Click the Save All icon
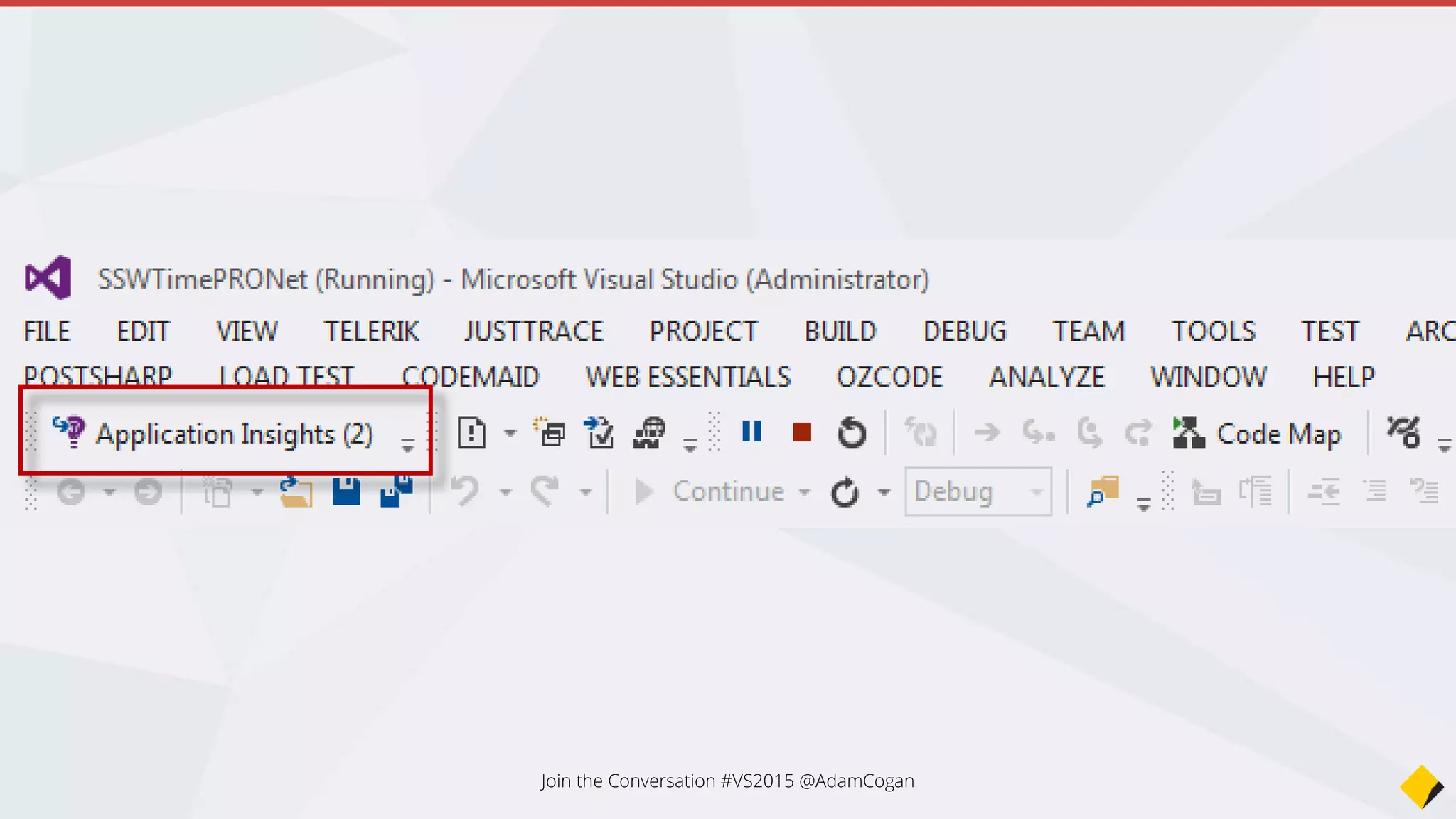Image resolution: width=1456 pixels, height=819 pixels. point(397,491)
